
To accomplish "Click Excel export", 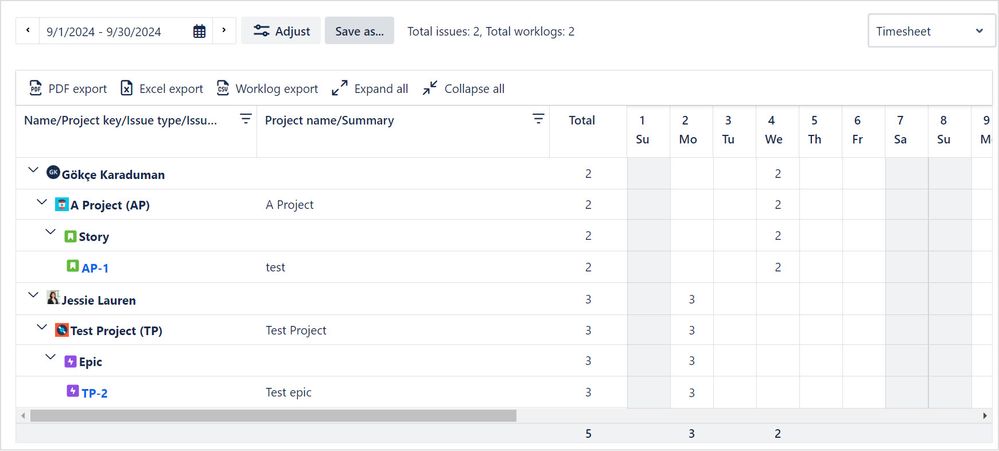I will [161, 89].
